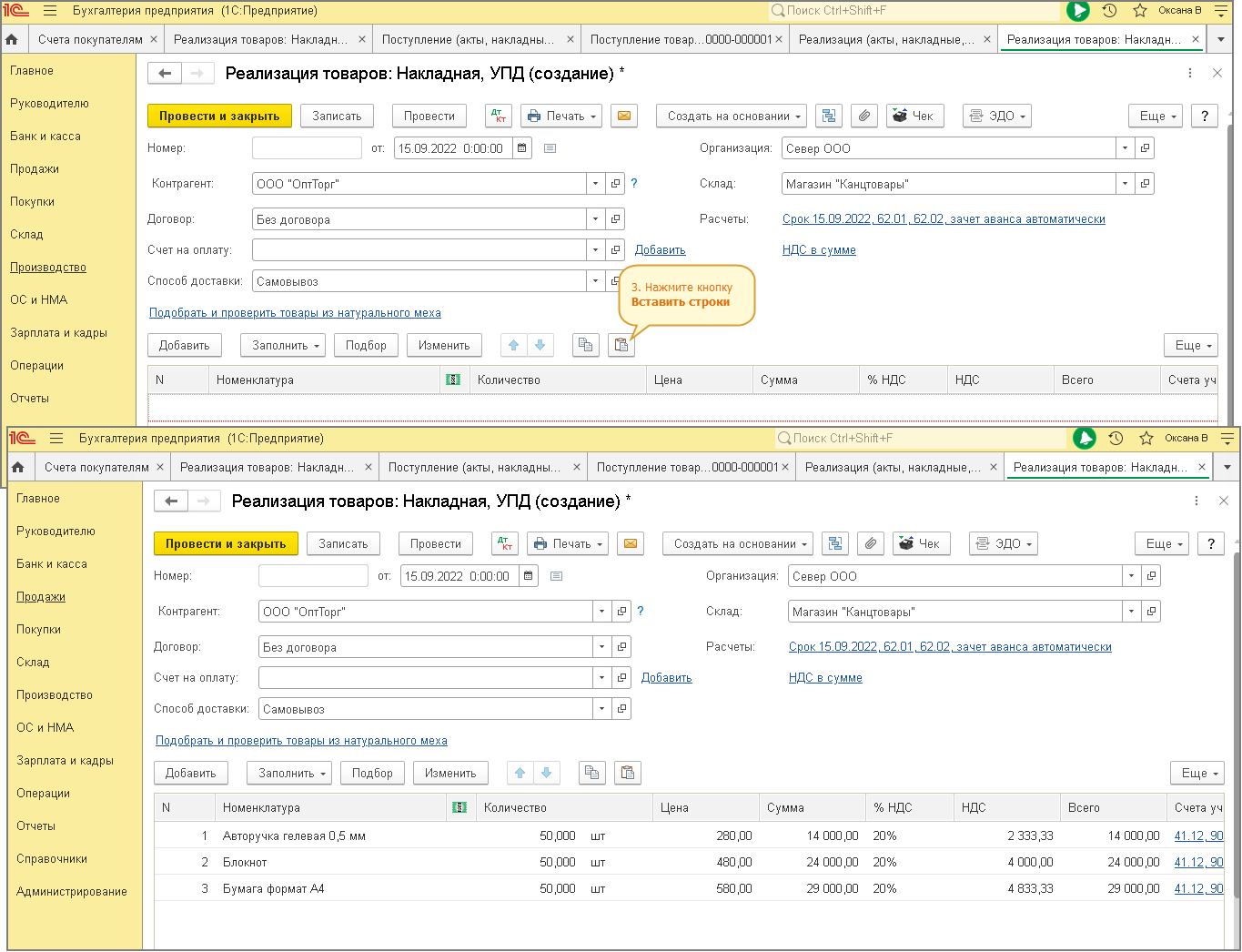Click the back arrow in the upper window

coord(165,74)
